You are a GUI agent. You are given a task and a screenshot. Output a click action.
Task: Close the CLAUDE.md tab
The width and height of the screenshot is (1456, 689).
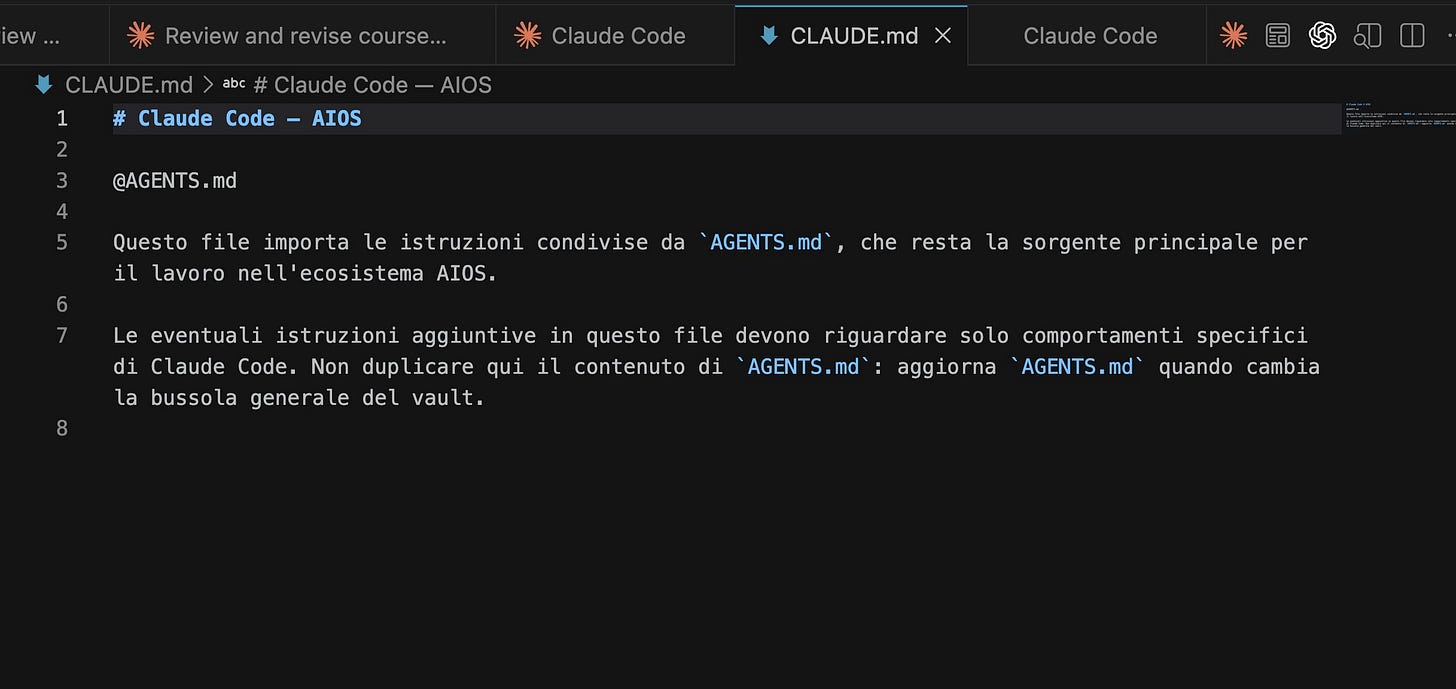click(942, 36)
